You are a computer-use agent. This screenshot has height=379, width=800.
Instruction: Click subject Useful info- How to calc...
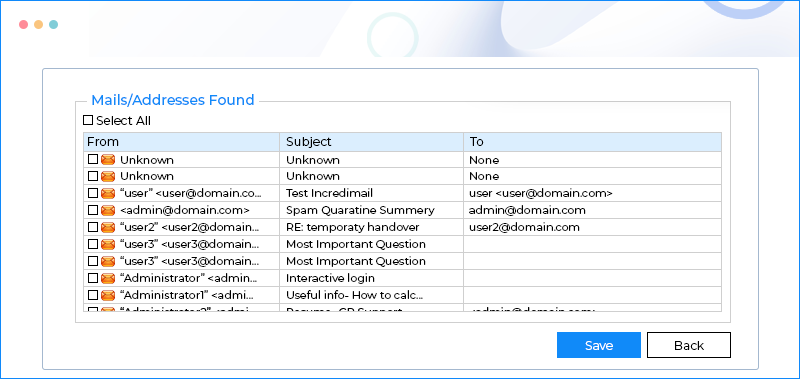pyautogui.click(x=354, y=295)
